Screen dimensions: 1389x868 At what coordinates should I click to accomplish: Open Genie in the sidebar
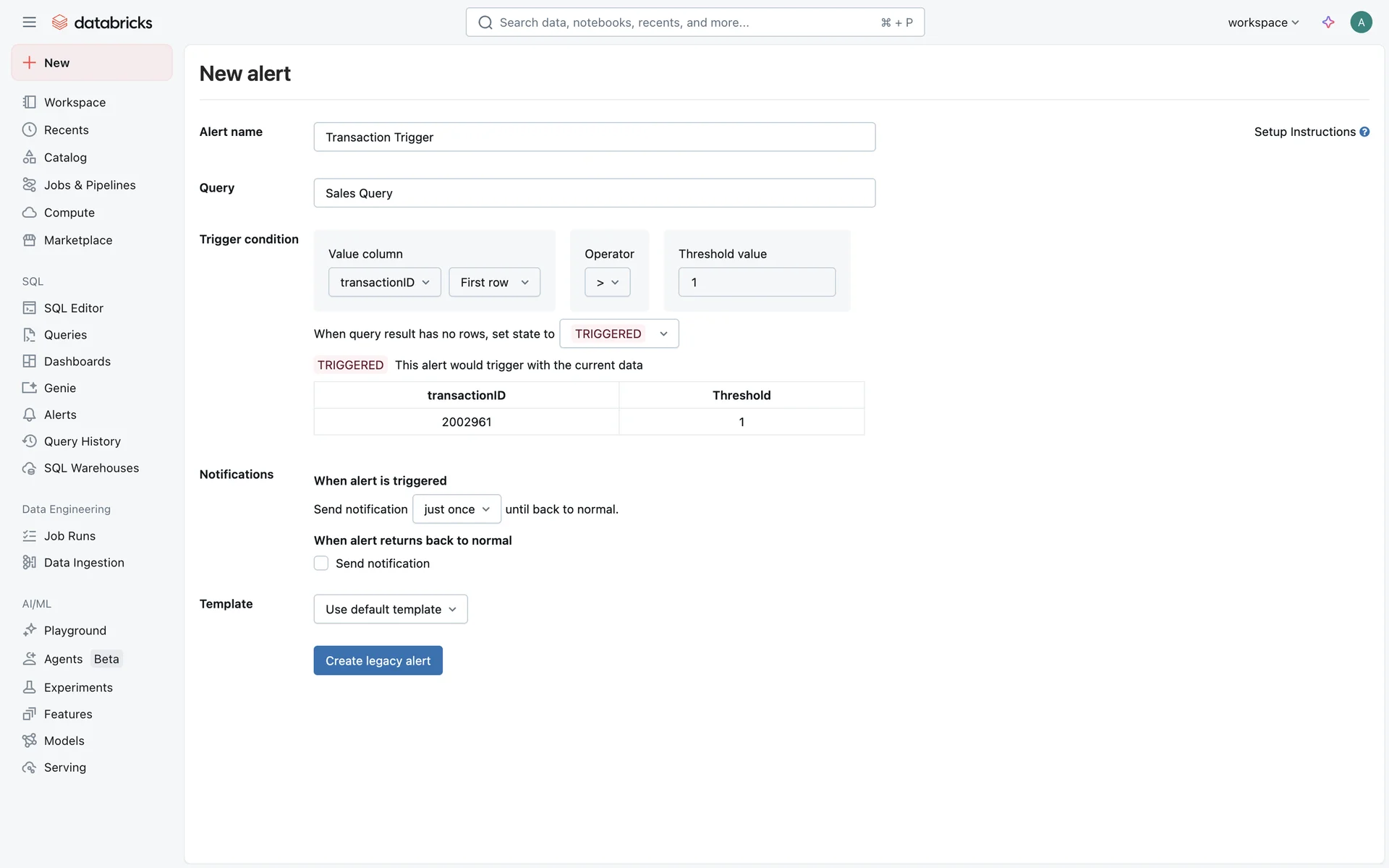[x=59, y=388]
